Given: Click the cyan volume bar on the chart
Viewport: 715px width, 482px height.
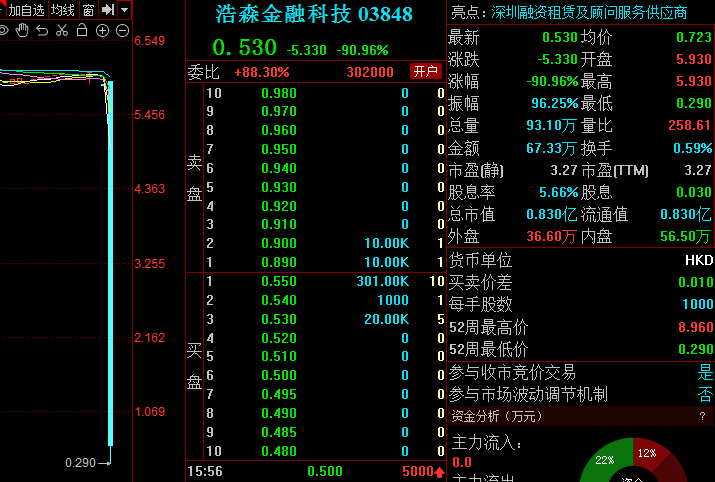Looking at the screenshot, I should pyautogui.click(x=110, y=263).
